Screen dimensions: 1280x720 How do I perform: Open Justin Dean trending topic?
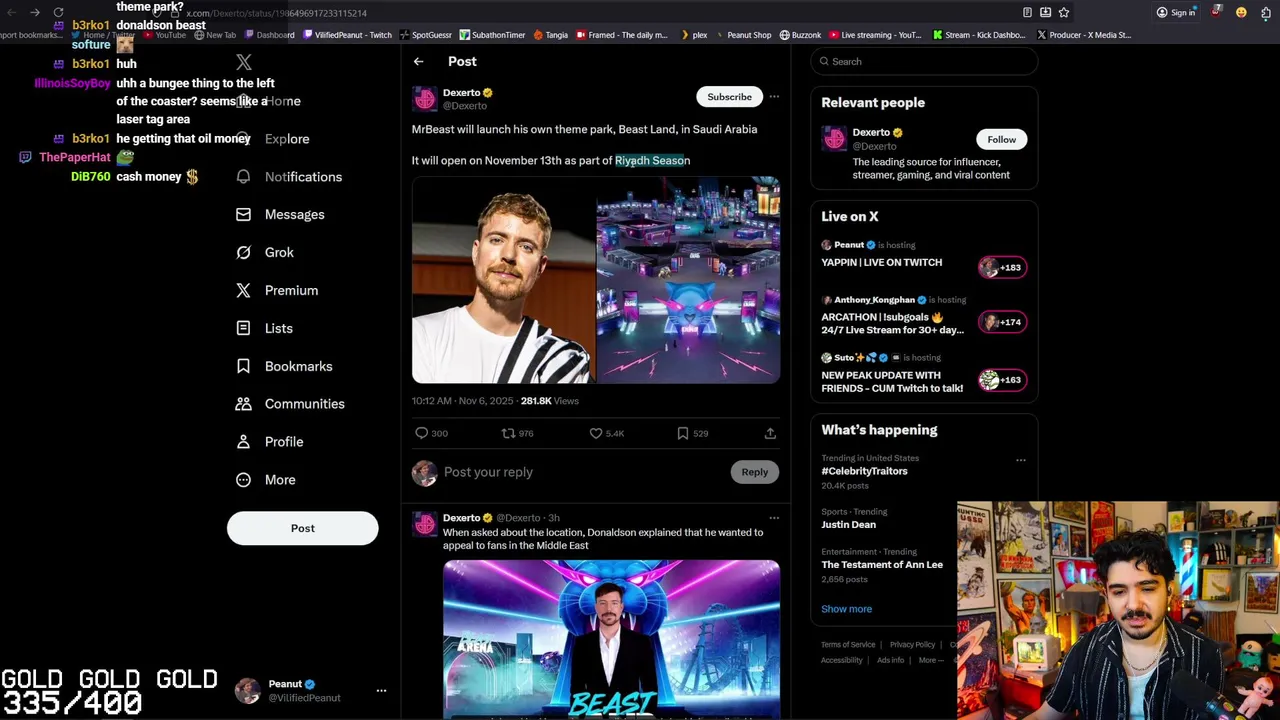[848, 525]
